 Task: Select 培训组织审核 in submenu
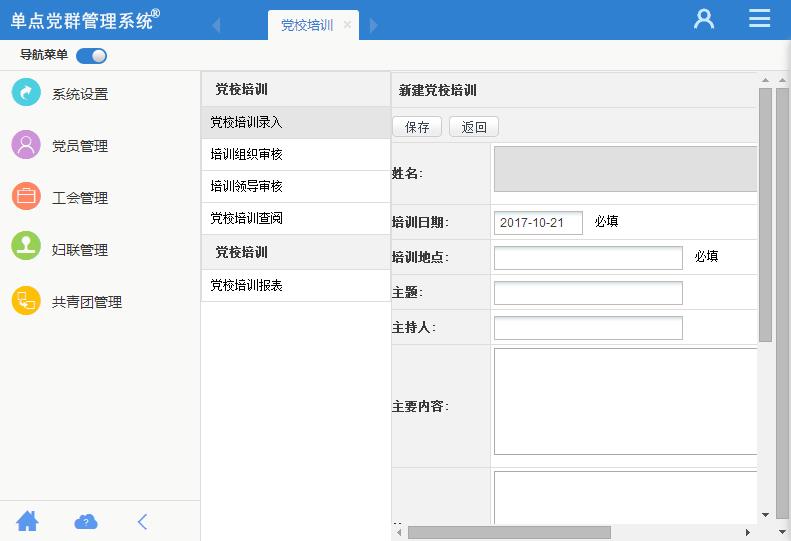296,154
